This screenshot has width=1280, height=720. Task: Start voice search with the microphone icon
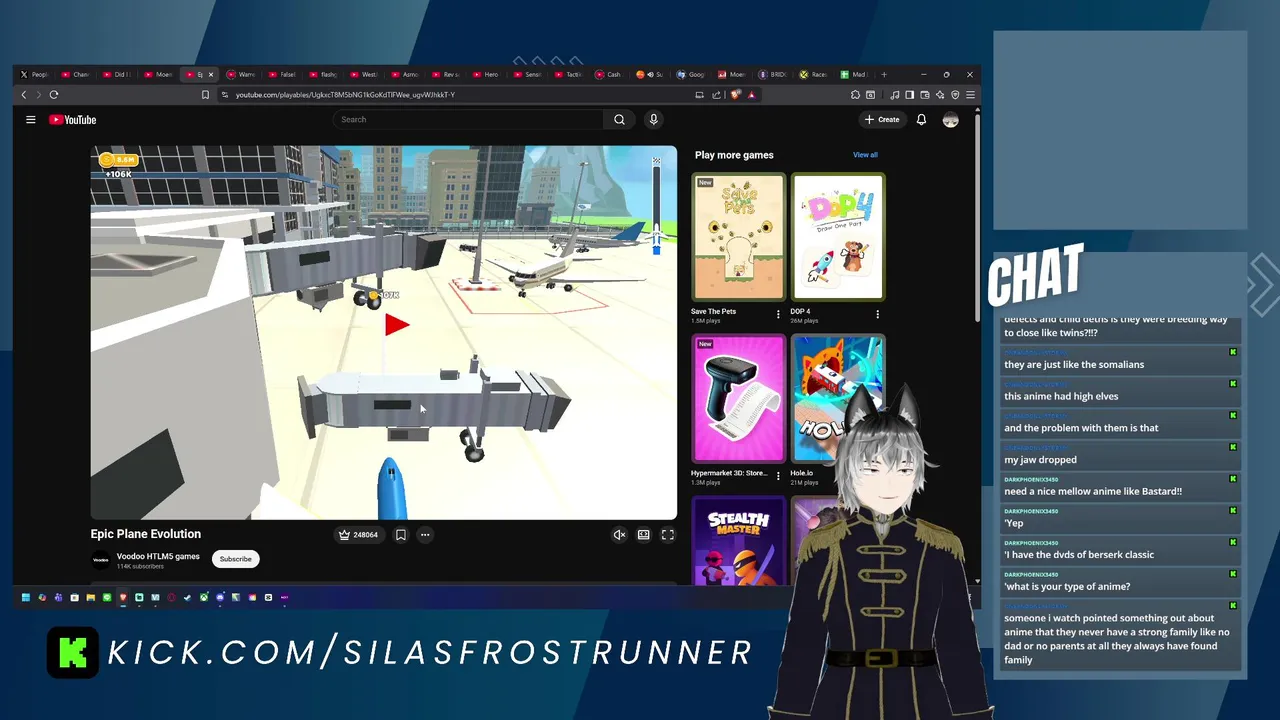(653, 120)
